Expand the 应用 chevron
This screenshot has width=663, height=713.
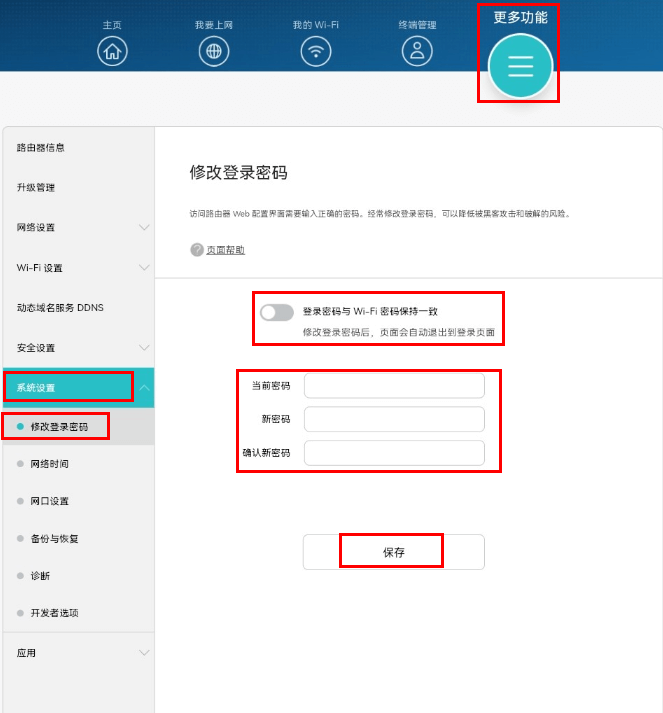tap(144, 653)
